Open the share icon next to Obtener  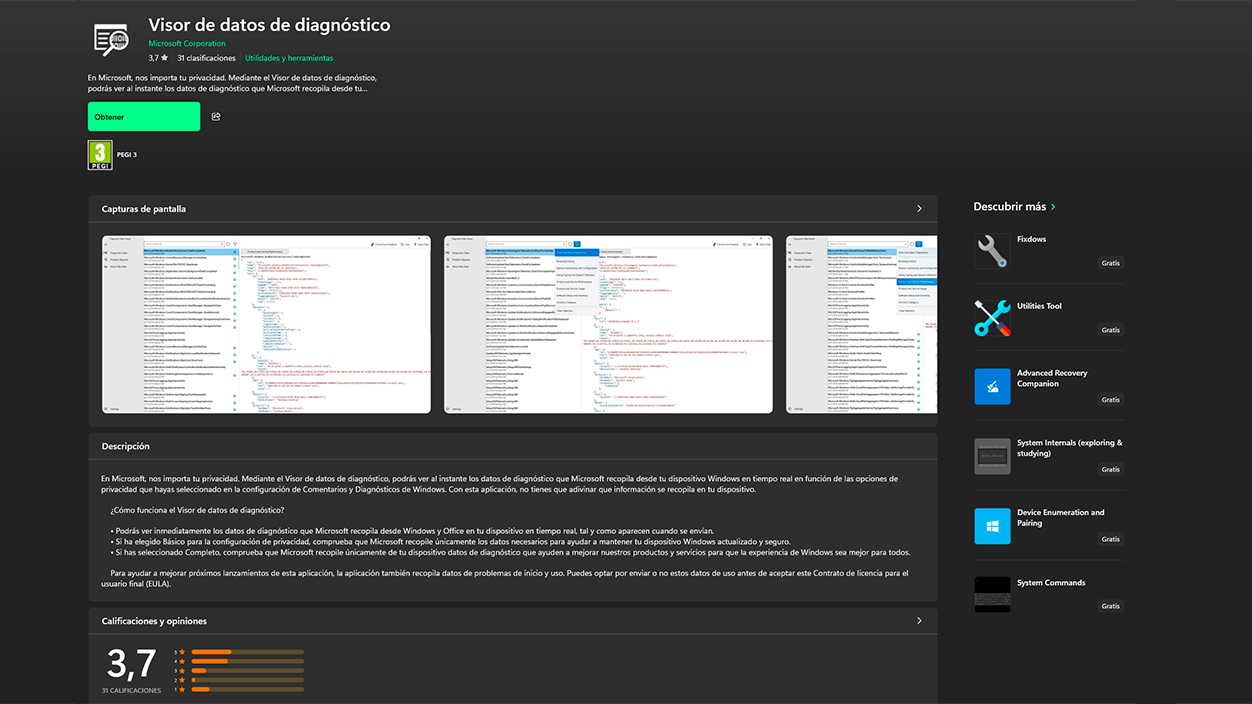(215, 116)
